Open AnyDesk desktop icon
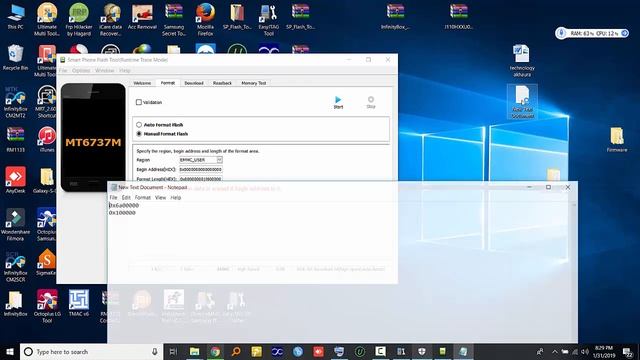640x360 pixels. point(16,180)
